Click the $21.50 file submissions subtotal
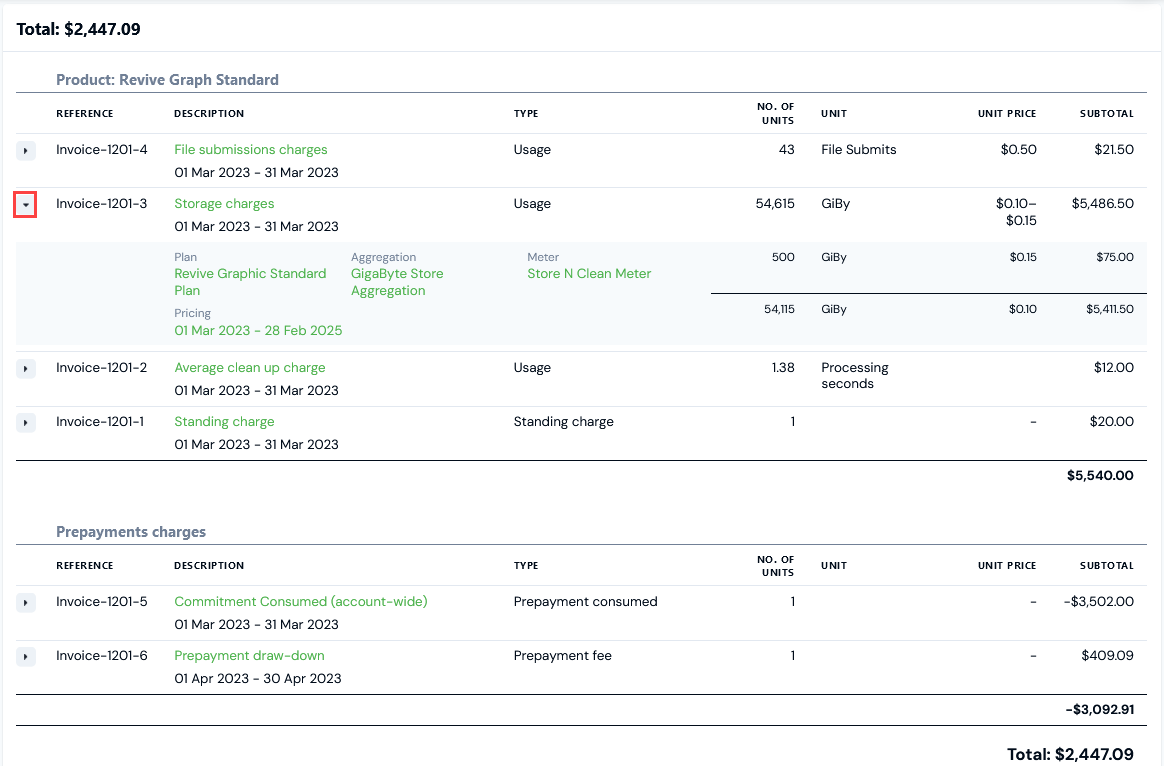The height and width of the screenshot is (766, 1164). [x=1114, y=149]
